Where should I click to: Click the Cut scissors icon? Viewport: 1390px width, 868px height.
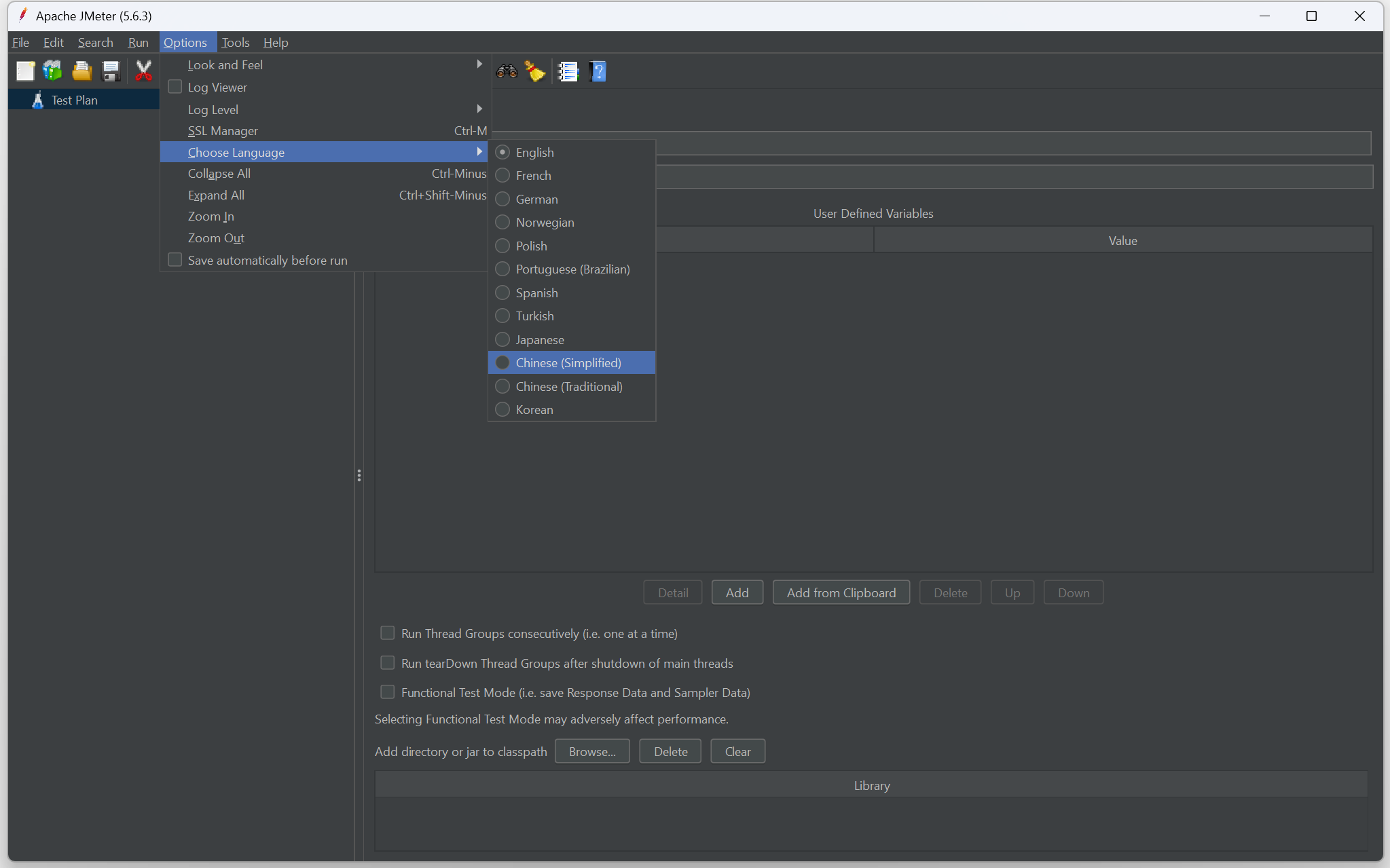(143, 71)
